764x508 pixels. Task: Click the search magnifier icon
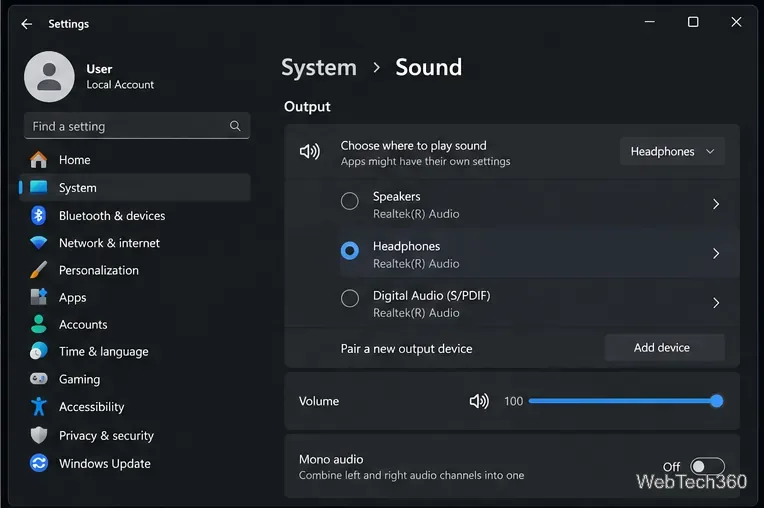coord(235,126)
